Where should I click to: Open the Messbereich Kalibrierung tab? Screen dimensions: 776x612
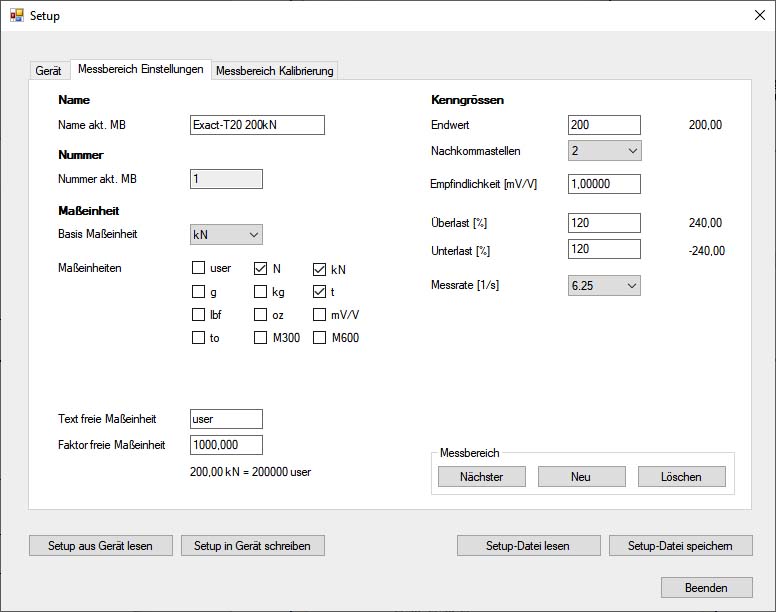pyautogui.click(x=275, y=71)
